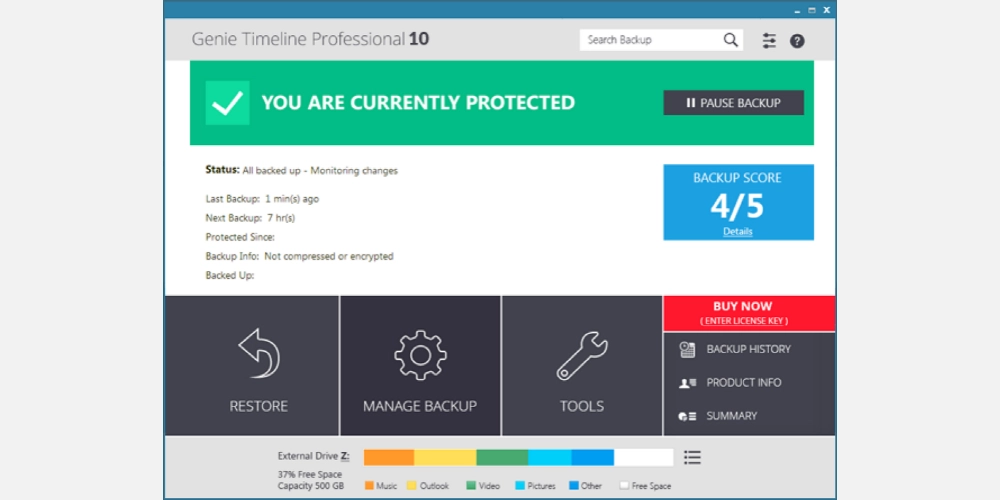Click the Restore arrow icon
This screenshot has height=500, width=1000.
pyautogui.click(x=258, y=353)
